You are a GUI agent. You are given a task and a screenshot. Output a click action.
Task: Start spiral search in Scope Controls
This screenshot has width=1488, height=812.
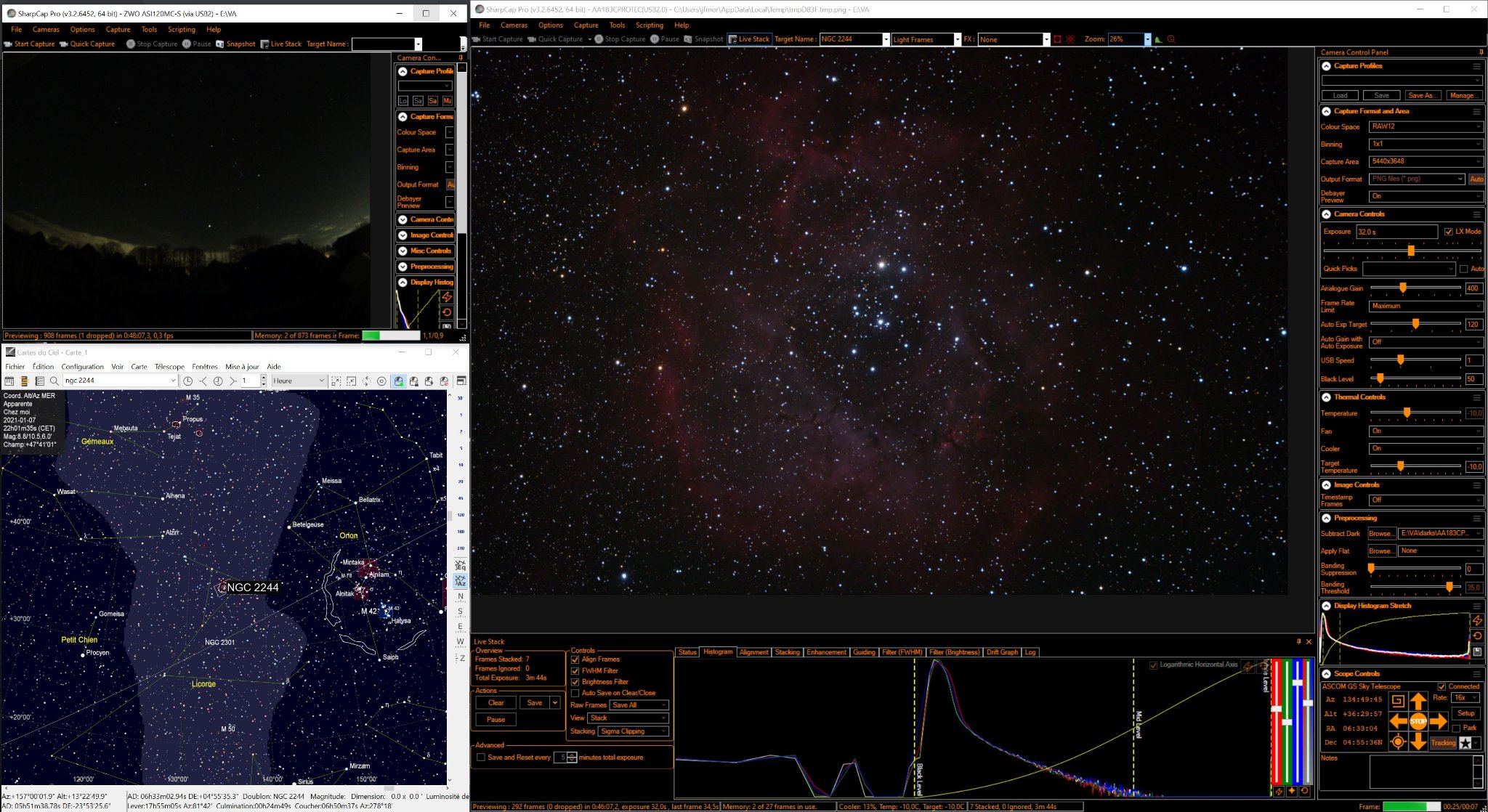1397,701
